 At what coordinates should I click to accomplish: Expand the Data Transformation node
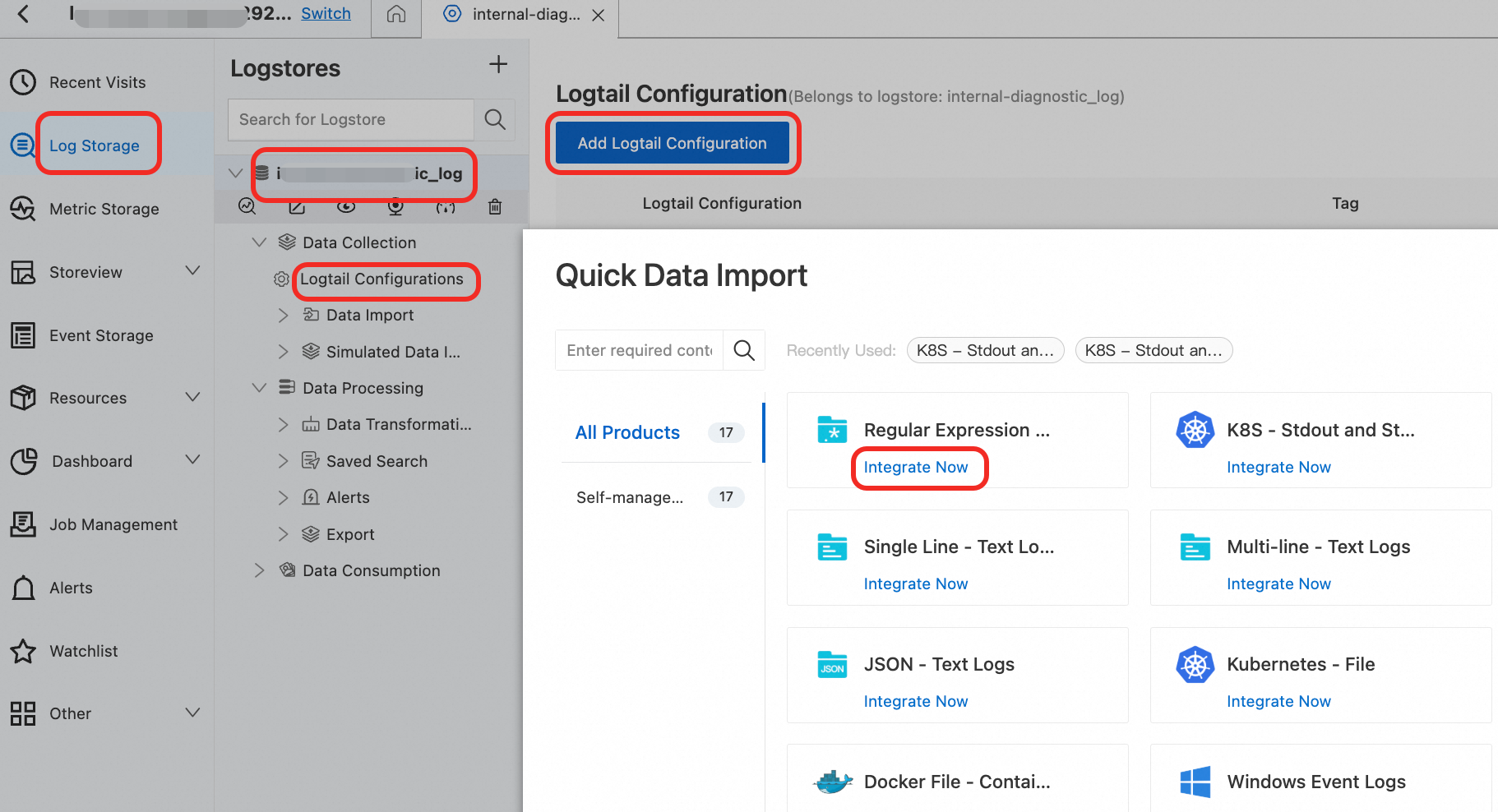[283, 425]
